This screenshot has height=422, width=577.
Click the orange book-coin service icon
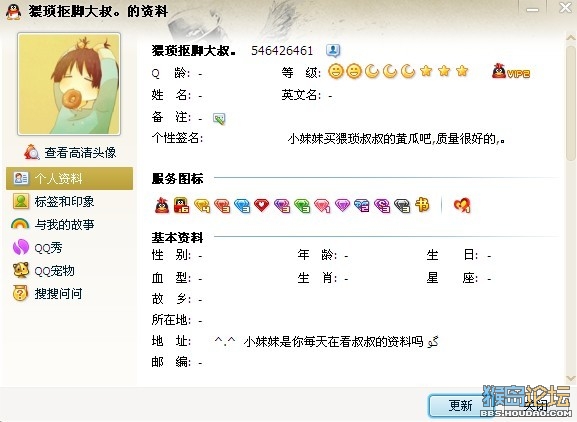pos(422,205)
